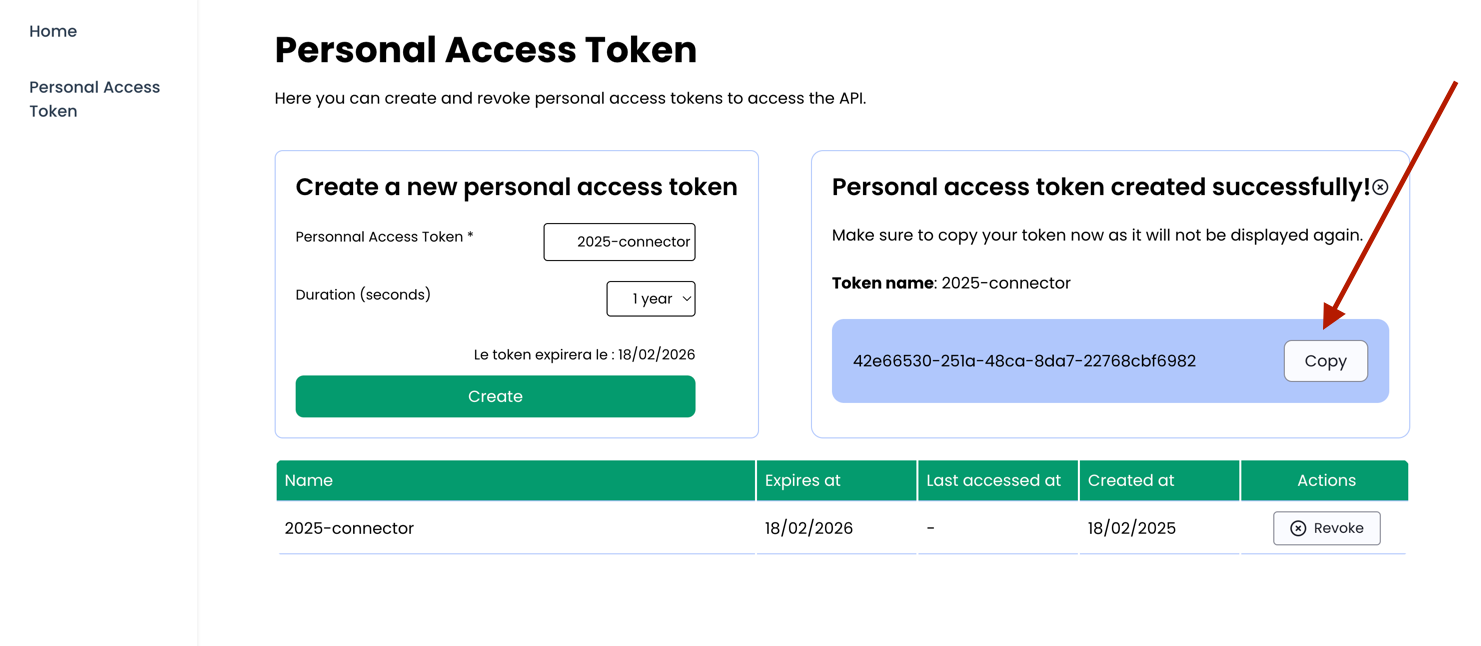Focus the token name input field
Image resolution: width=1481 pixels, height=646 pixels.
click(x=619, y=242)
